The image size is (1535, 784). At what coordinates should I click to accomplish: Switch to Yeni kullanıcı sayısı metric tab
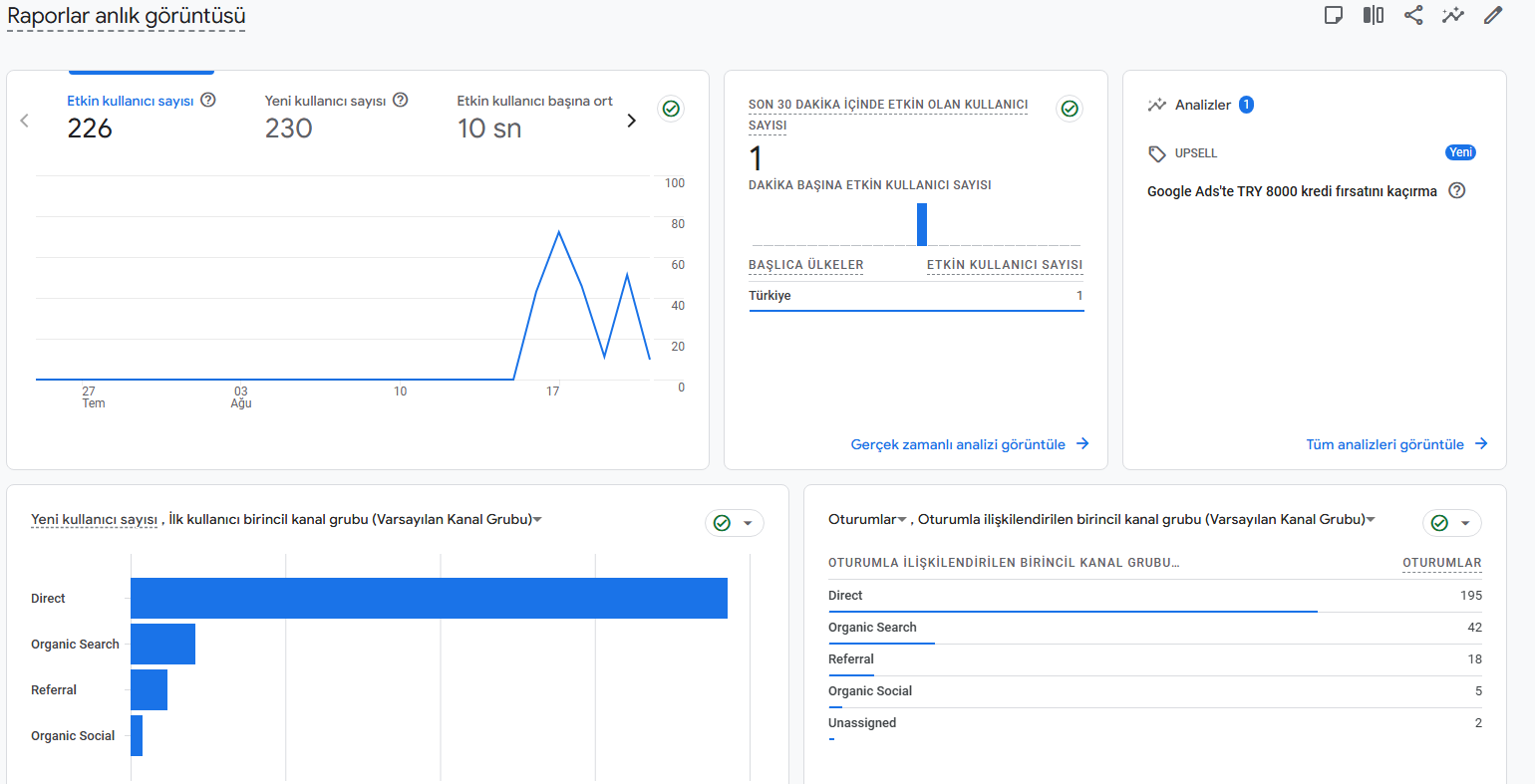337,115
